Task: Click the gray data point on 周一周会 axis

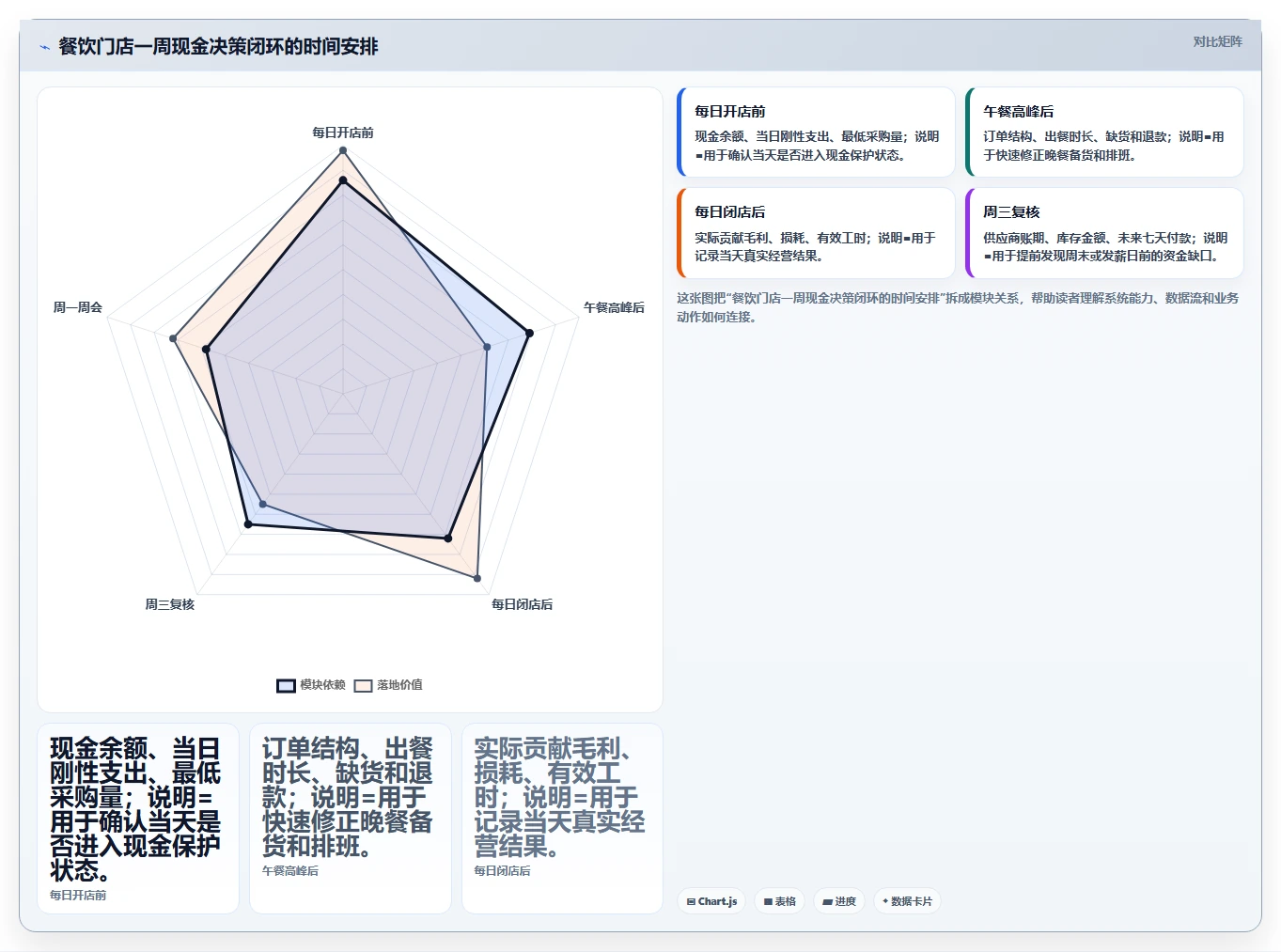Action: click(173, 338)
